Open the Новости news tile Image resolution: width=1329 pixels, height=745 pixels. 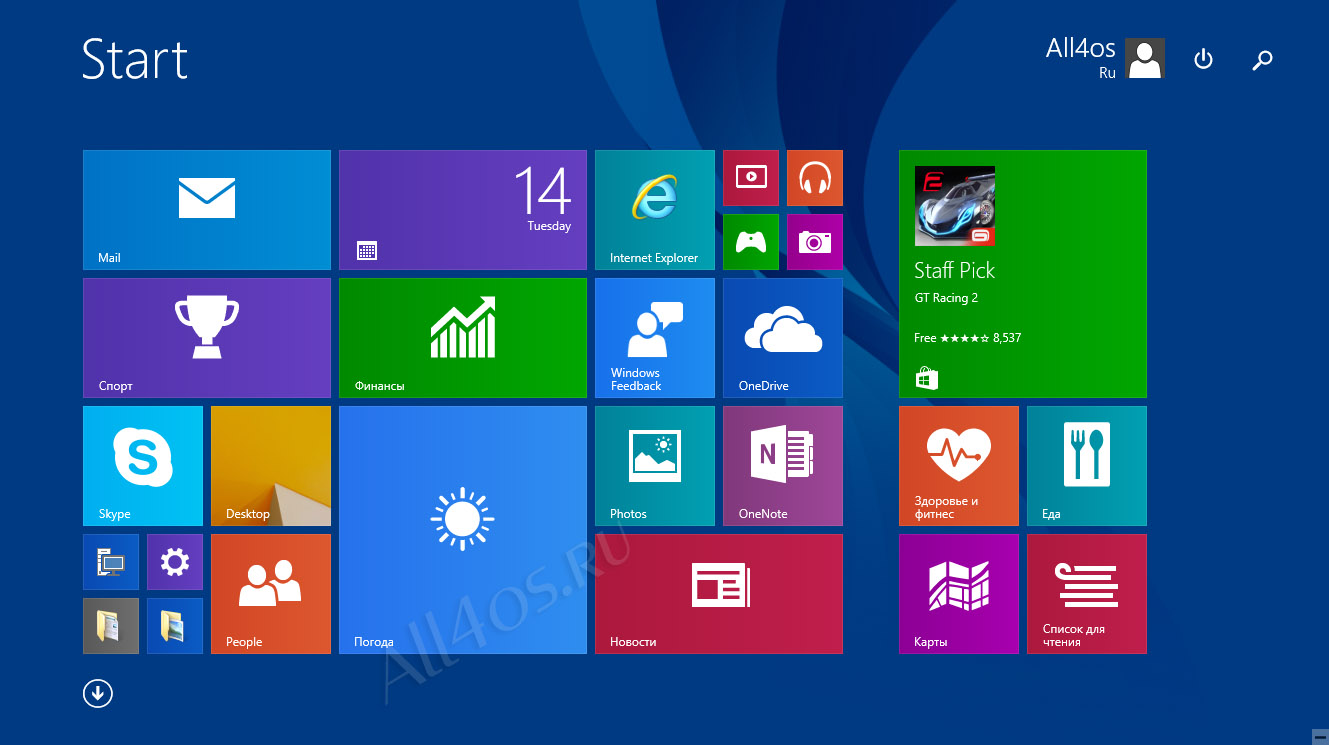click(718, 594)
